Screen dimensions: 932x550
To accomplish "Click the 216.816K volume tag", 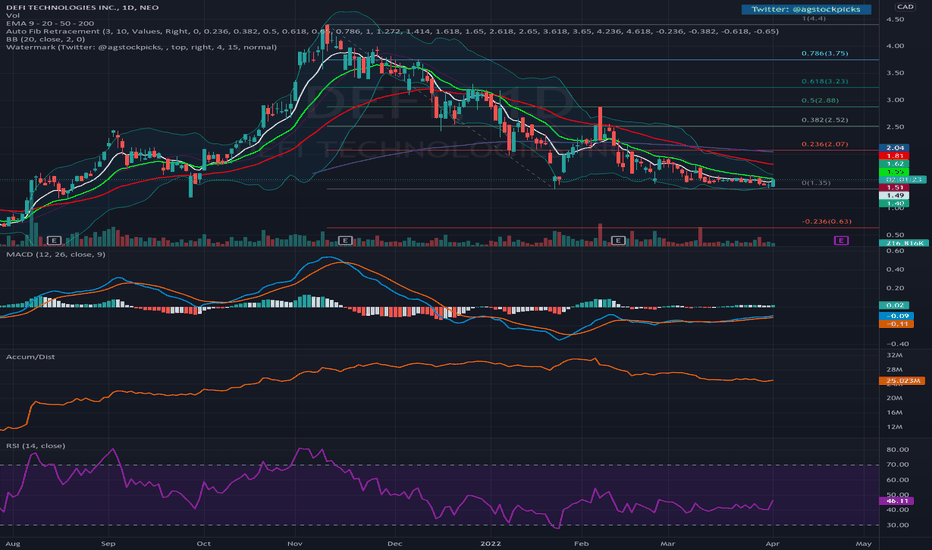I will click(903, 243).
